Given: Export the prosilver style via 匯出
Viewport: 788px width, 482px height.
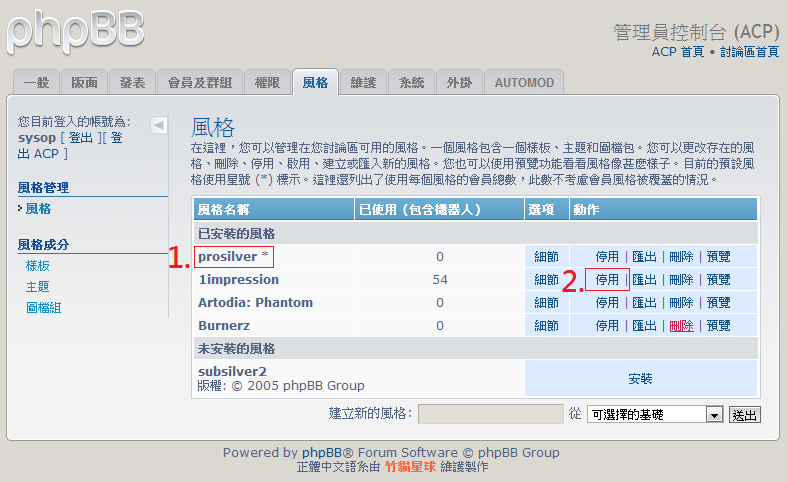Looking at the screenshot, I should (644, 257).
